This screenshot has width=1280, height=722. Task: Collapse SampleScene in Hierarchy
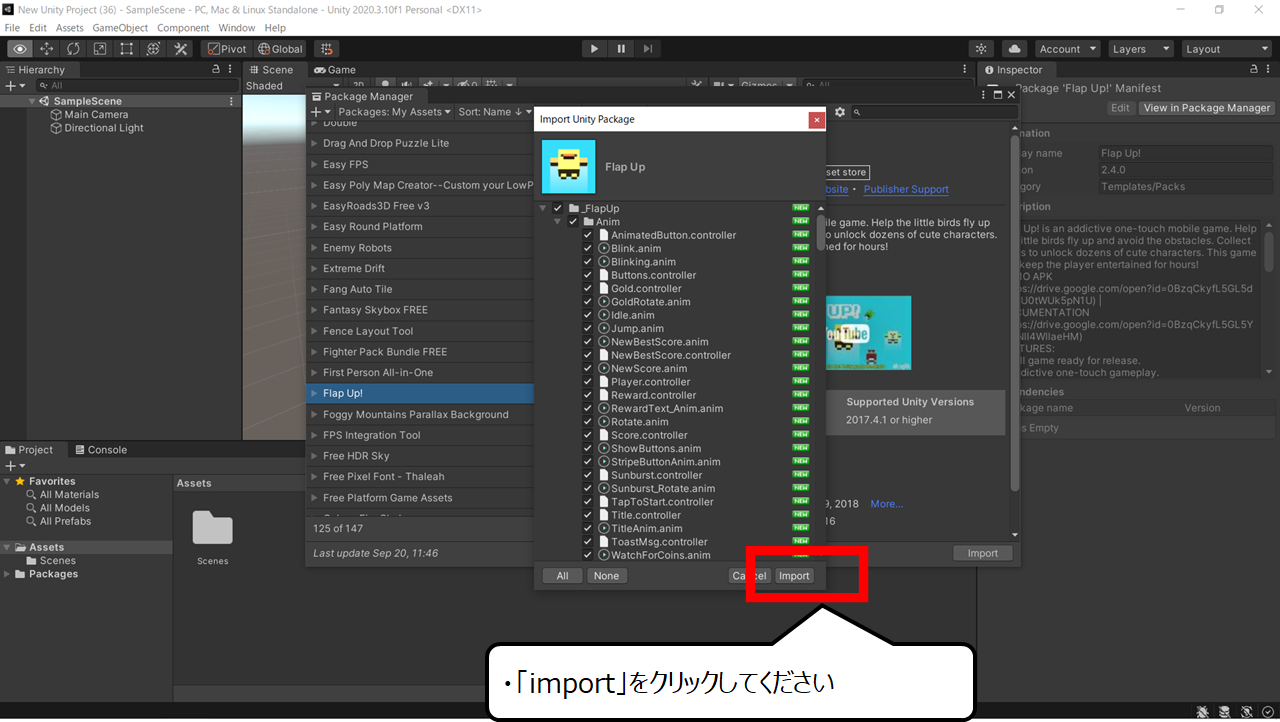pos(32,101)
